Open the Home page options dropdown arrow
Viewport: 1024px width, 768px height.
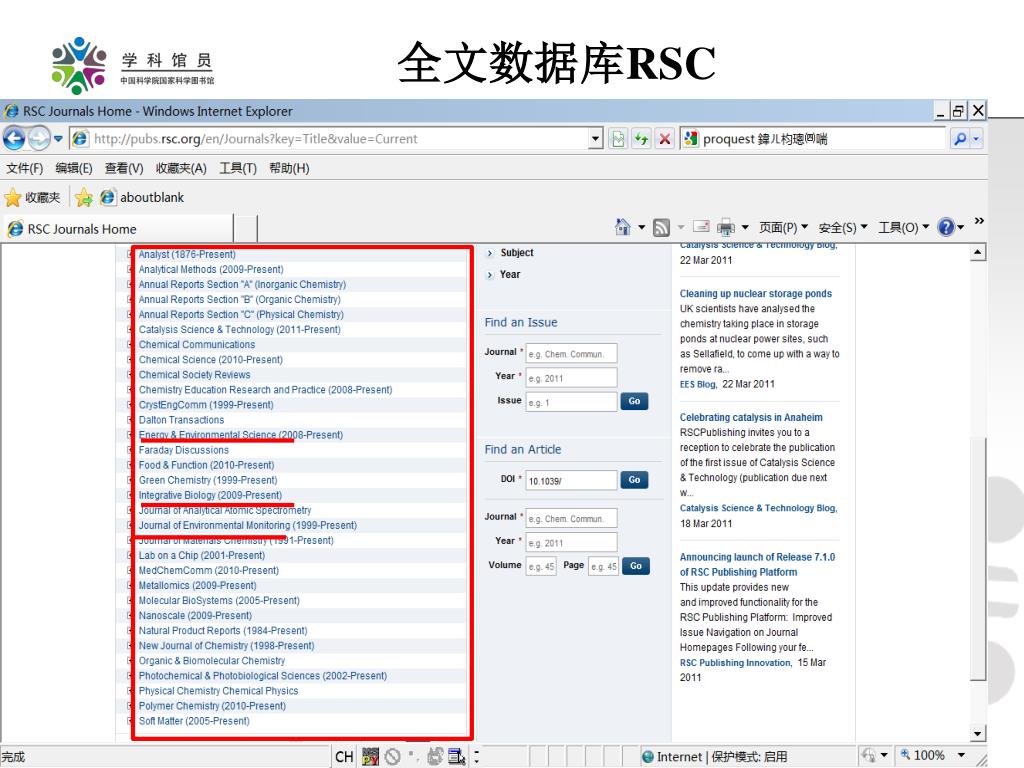tap(641, 227)
